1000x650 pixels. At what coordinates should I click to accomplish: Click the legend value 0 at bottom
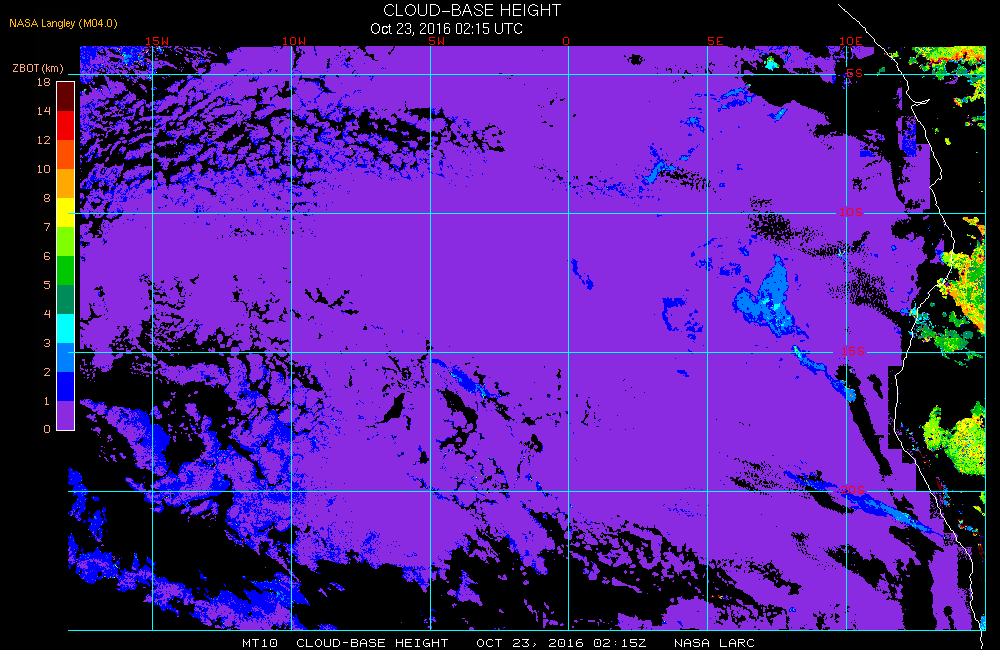(x=47, y=429)
